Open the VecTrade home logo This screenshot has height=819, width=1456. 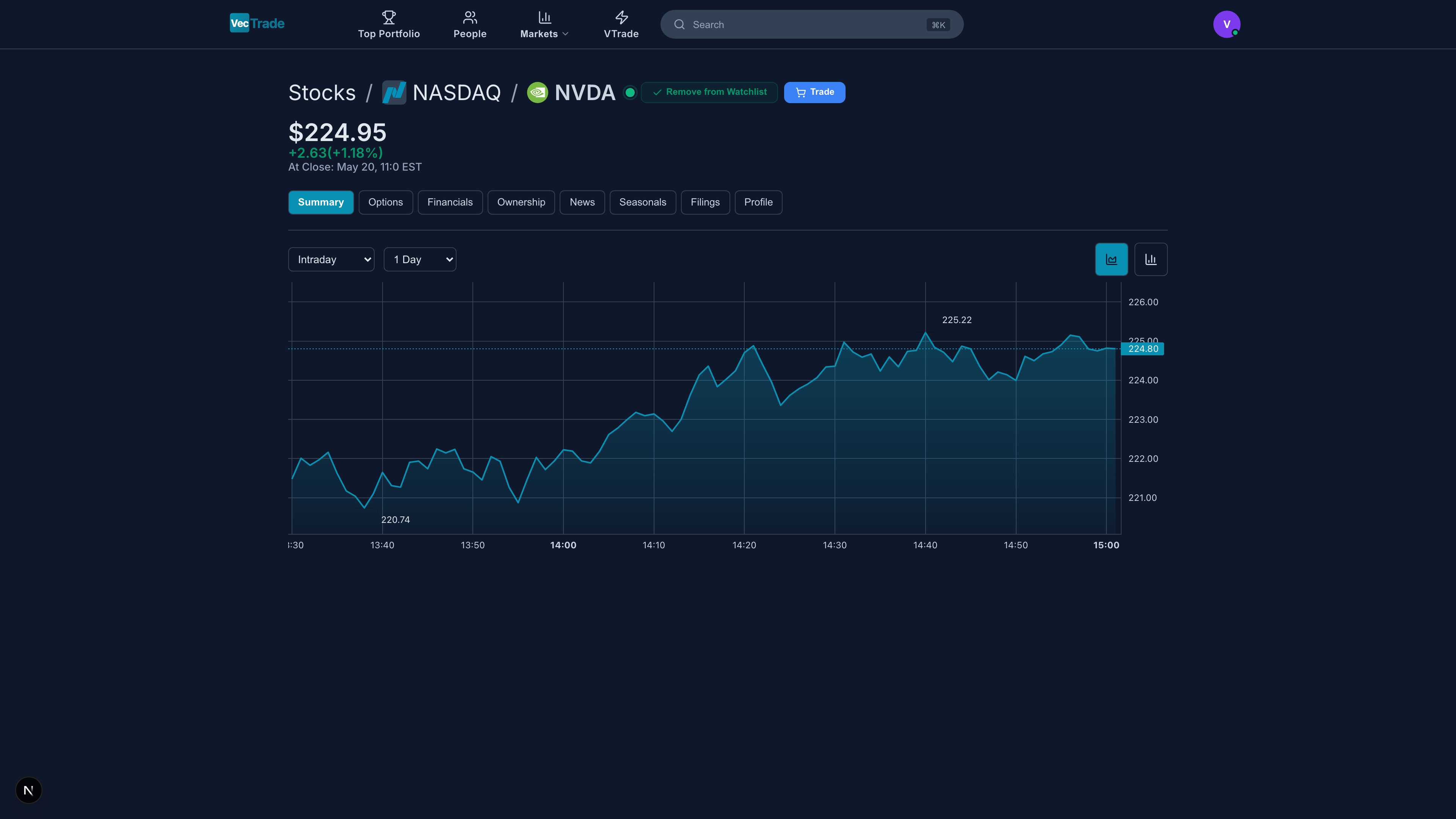pos(257,23)
